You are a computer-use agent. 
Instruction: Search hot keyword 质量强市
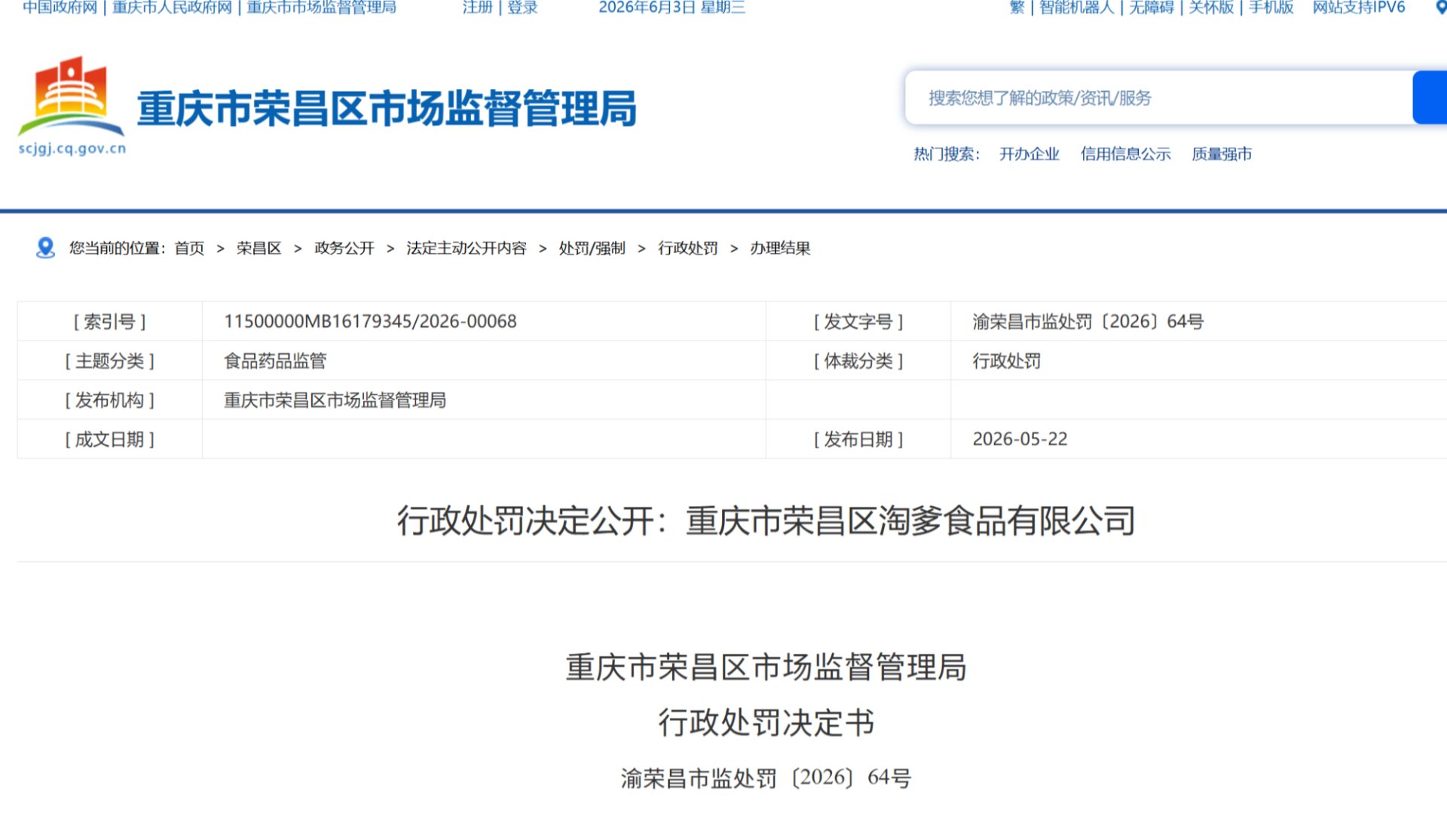(x=1221, y=154)
